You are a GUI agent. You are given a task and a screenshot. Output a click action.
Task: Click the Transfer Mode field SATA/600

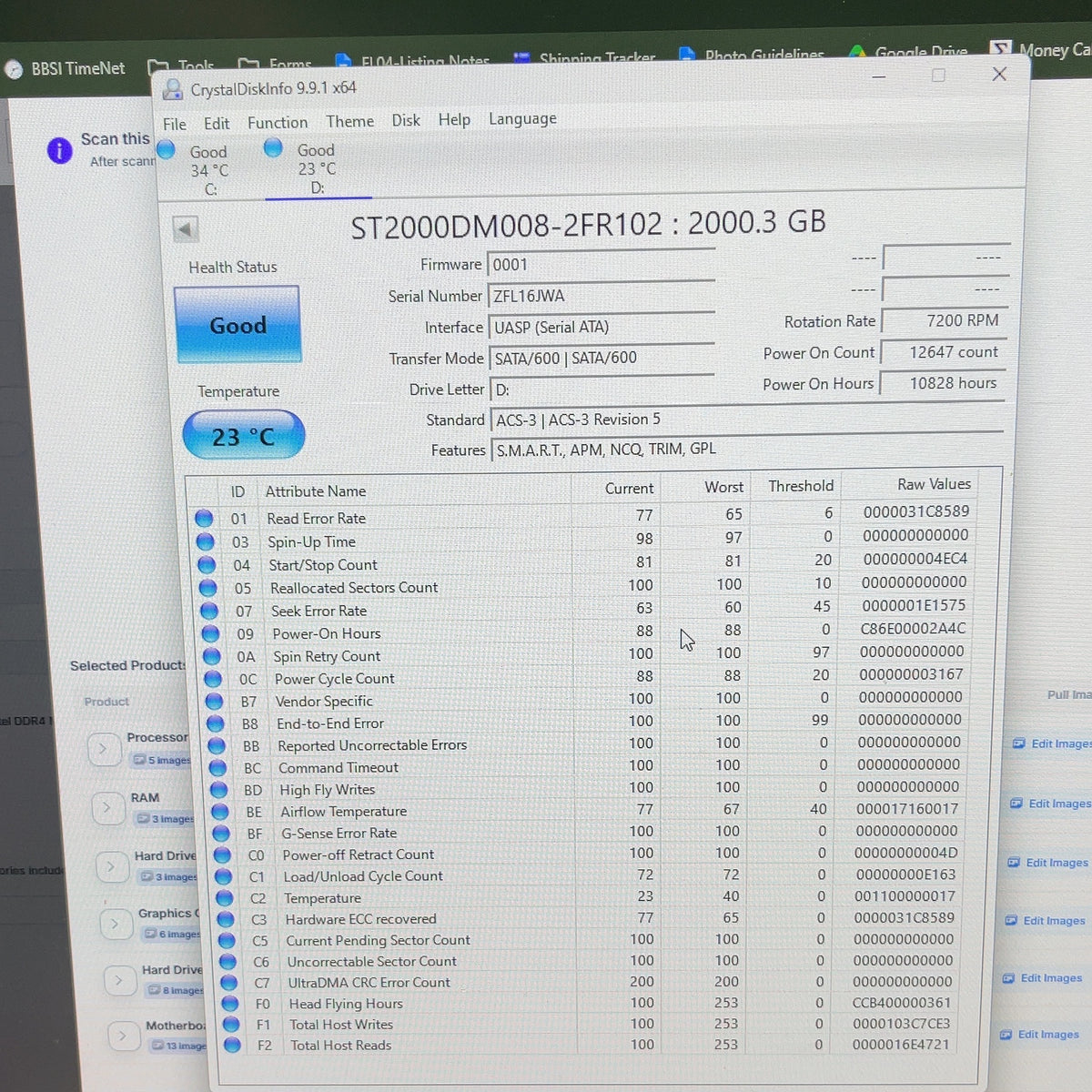(601, 358)
